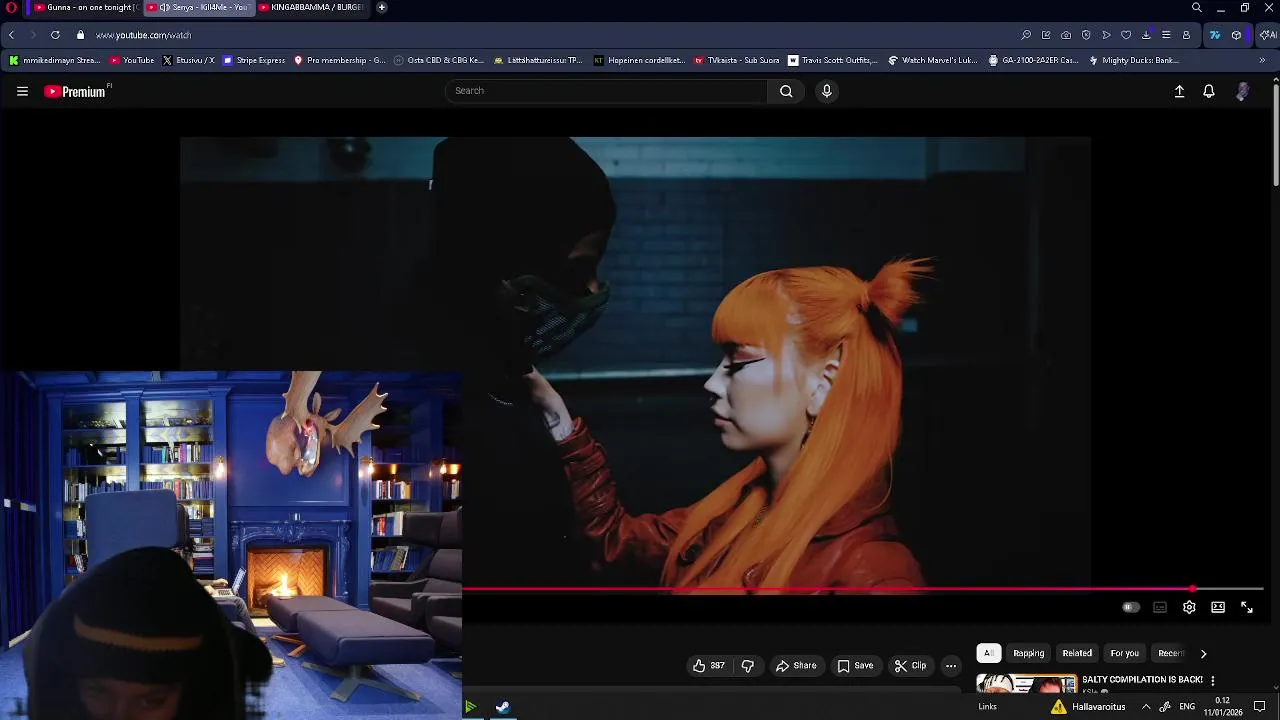Open the downloads icon
The height and width of the screenshot is (720, 1280).
[1146, 35]
